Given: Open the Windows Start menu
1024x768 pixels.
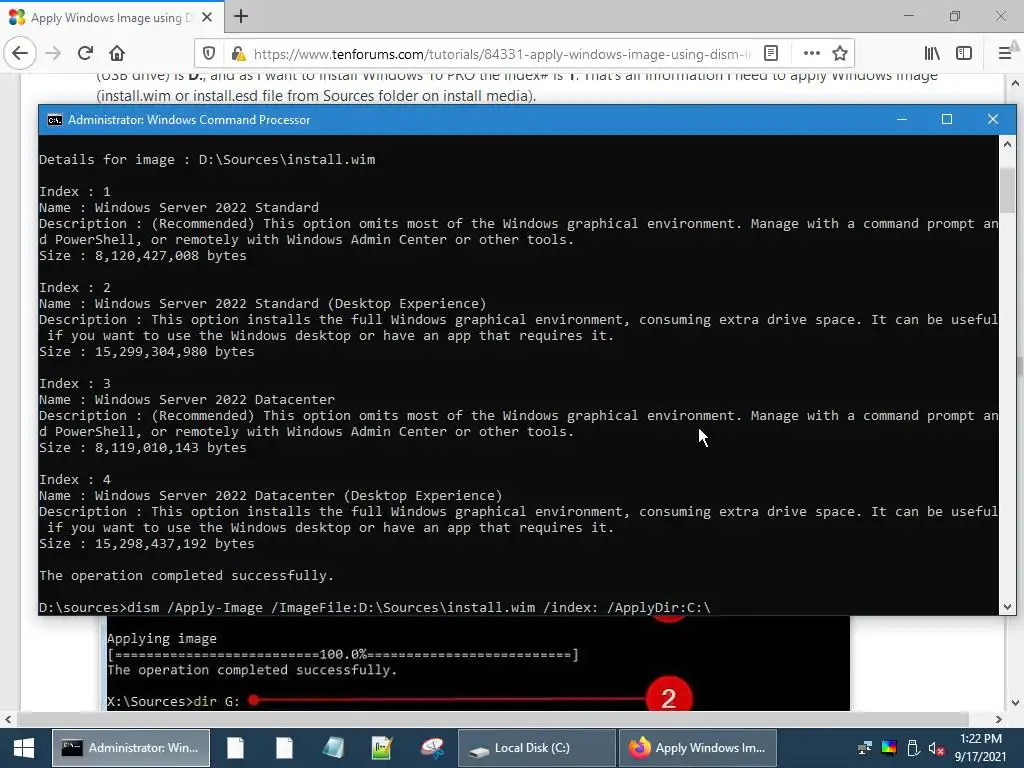Looking at the screenshot, I should [24, 748].
